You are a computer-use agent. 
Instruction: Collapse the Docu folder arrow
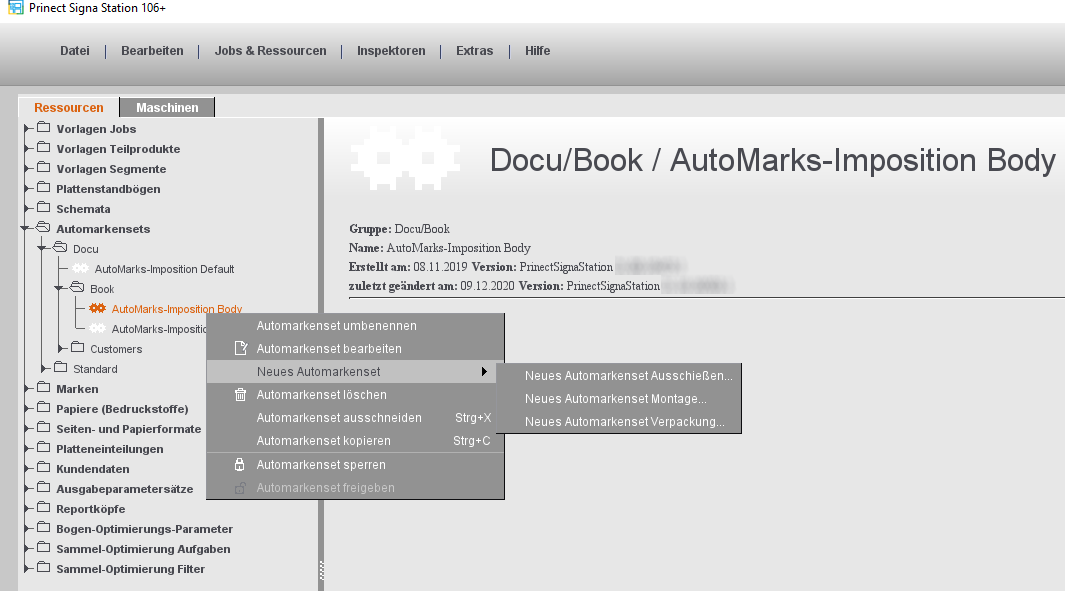tap(43, 249)
